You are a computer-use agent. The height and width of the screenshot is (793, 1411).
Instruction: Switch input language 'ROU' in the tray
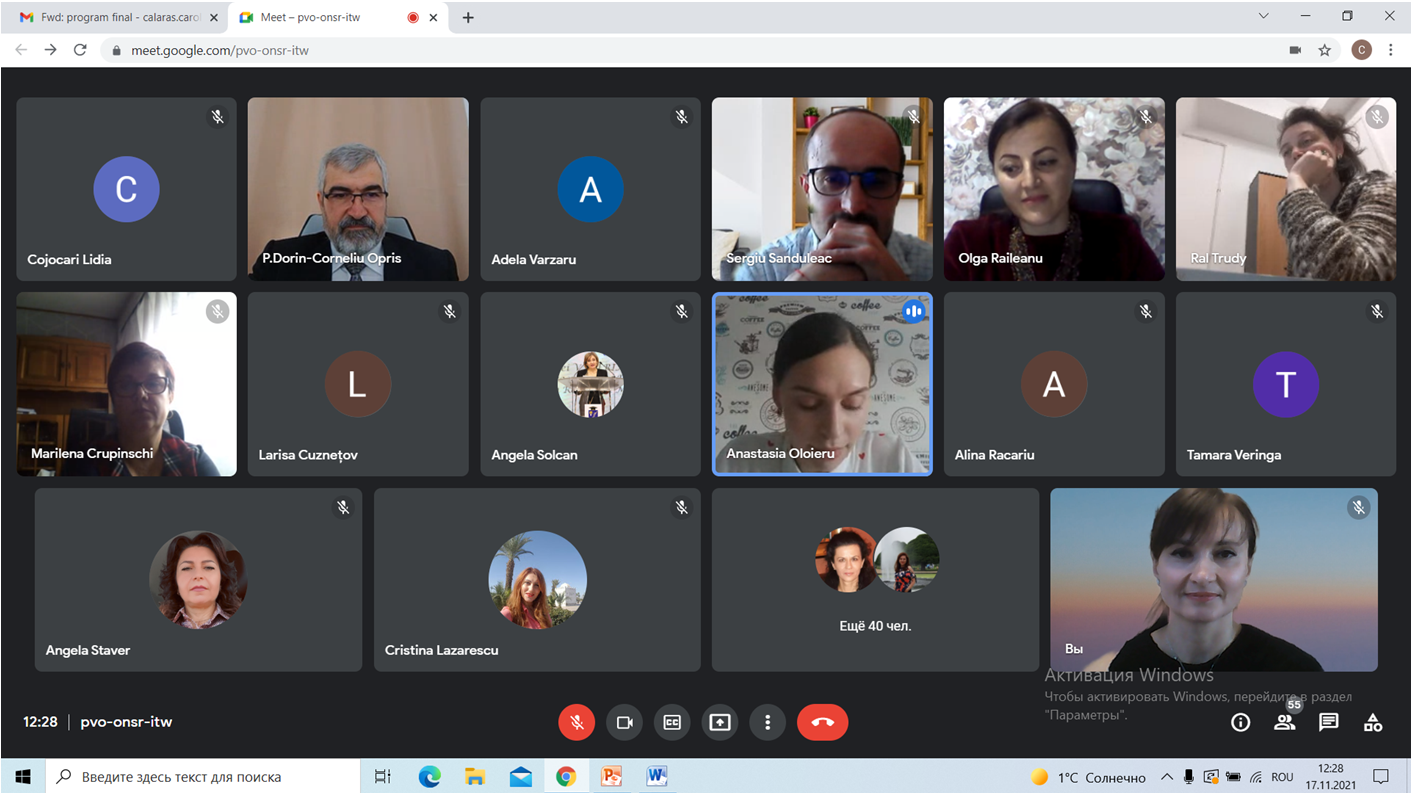point(1282,777)
